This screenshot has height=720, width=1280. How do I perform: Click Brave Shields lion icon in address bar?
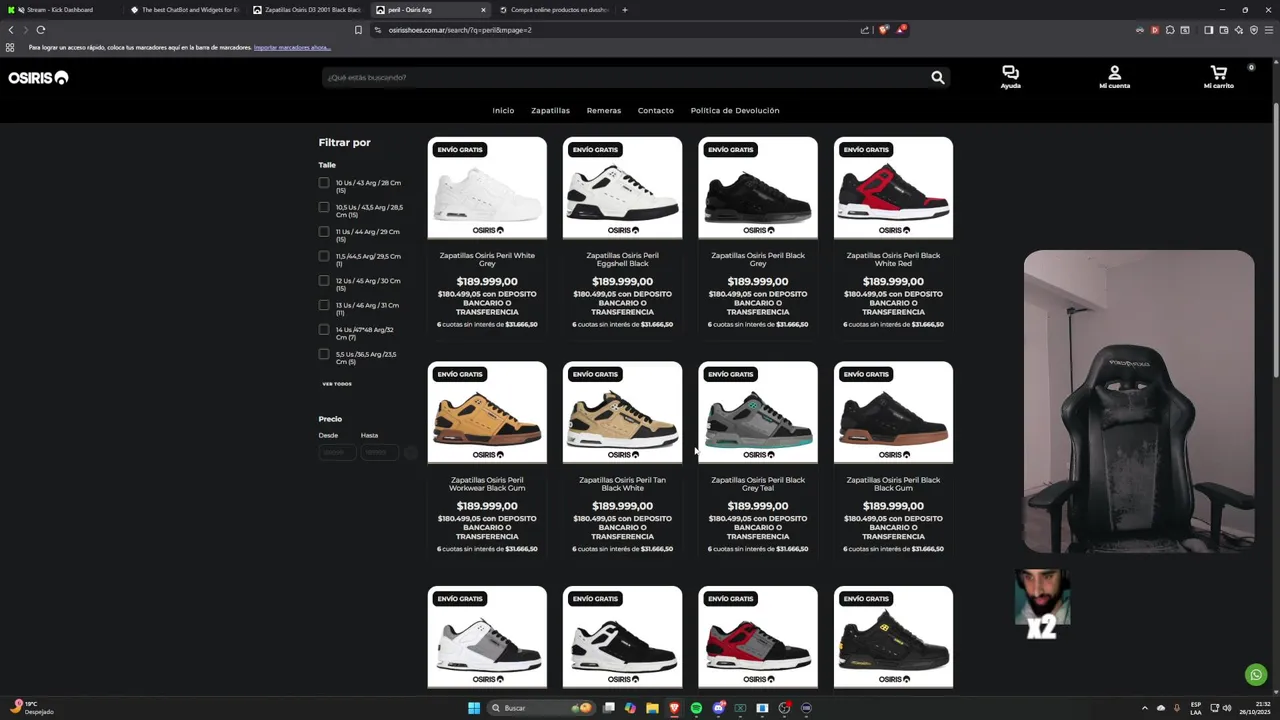[883, 30]
